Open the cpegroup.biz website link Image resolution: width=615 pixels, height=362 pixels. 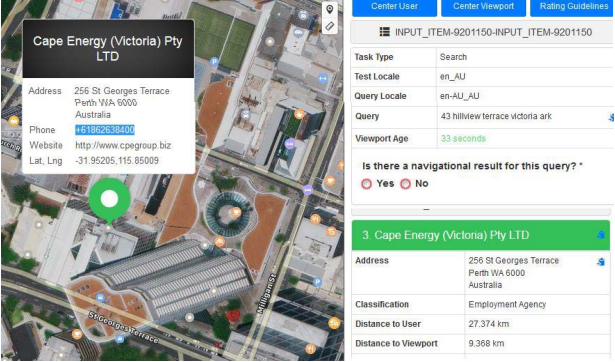tap(123, 146)
